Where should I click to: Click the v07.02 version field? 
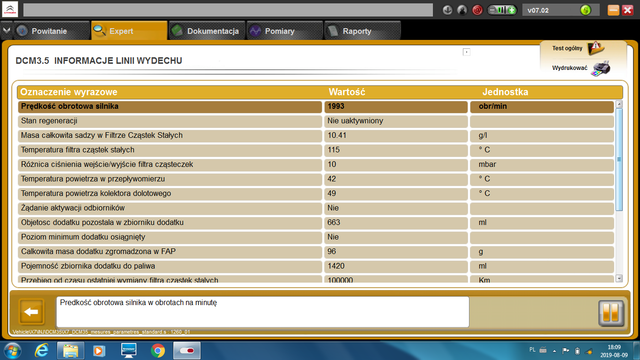coord(560,10)
